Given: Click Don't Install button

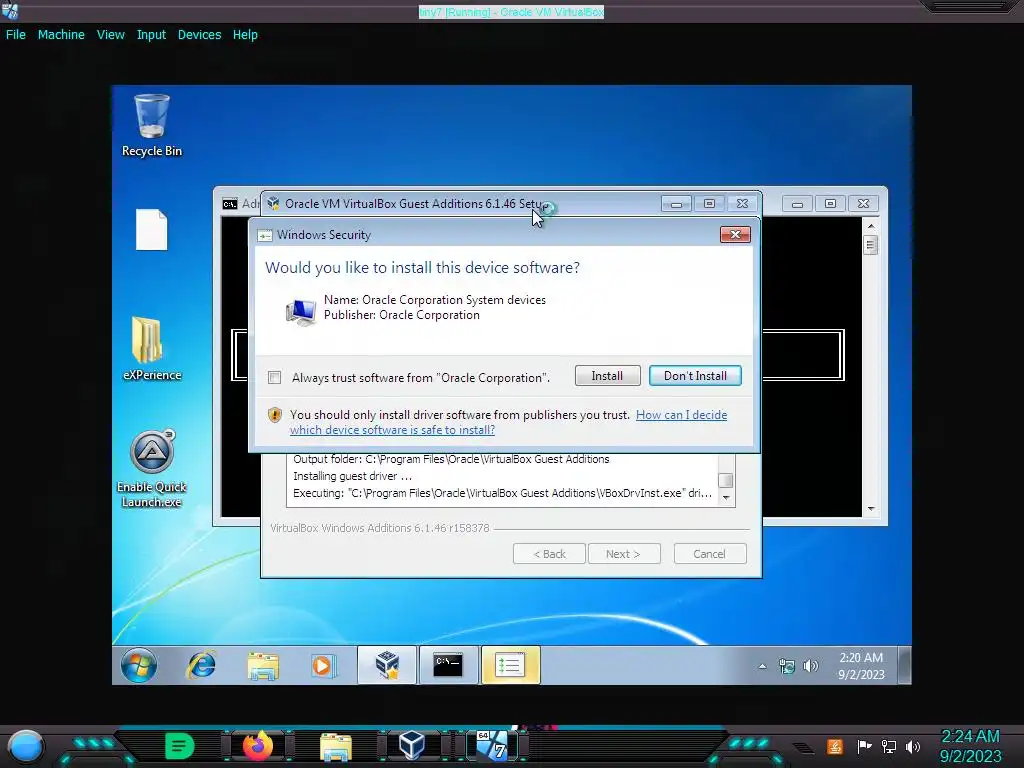Looking at the screenshot, I should pos(695,376).
